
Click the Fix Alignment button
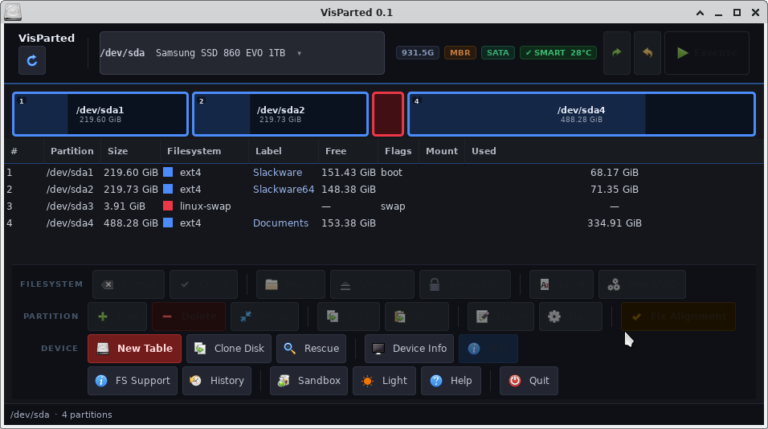click(678, 316)
